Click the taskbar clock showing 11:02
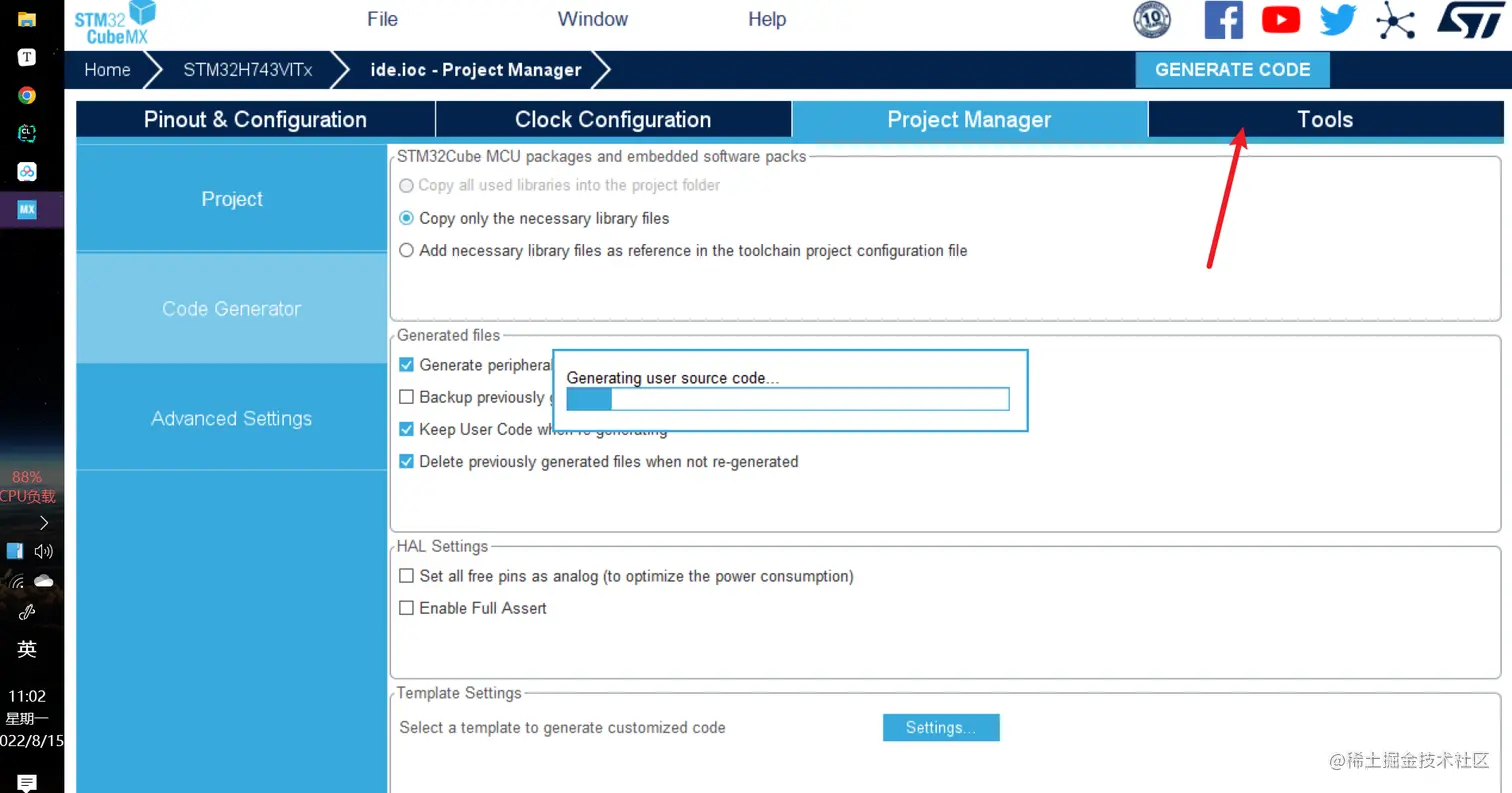The height and width of the screenshot is (793, 1512). [27, 696]
